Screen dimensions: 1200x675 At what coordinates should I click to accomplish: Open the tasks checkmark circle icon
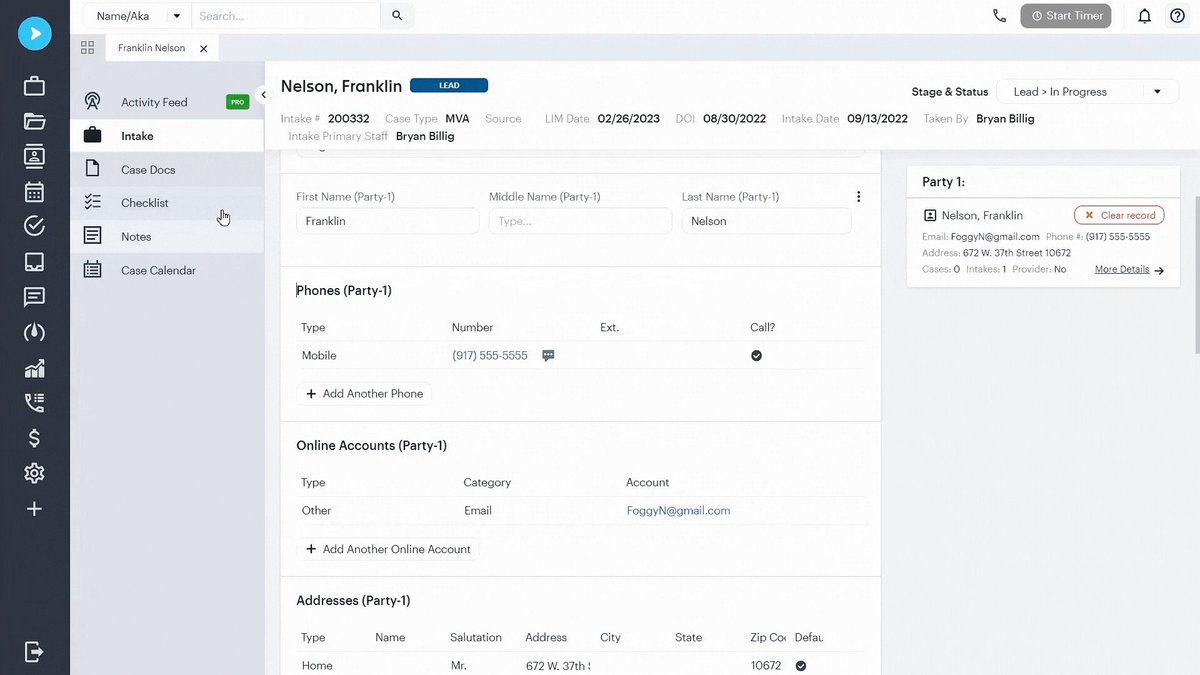tap(34, 226)
